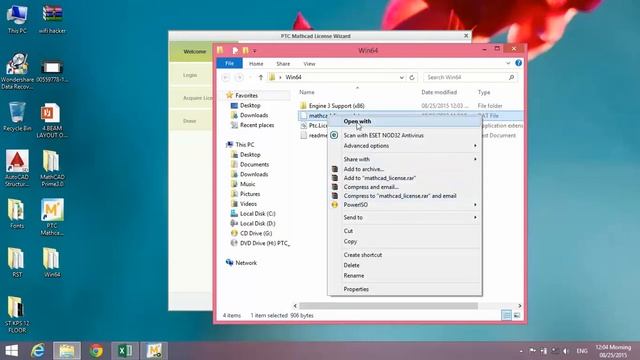Select Scan with ESET NOD32 Antivirus
Viewport: 640px width, 360px height.
click(x=405, y=135)
